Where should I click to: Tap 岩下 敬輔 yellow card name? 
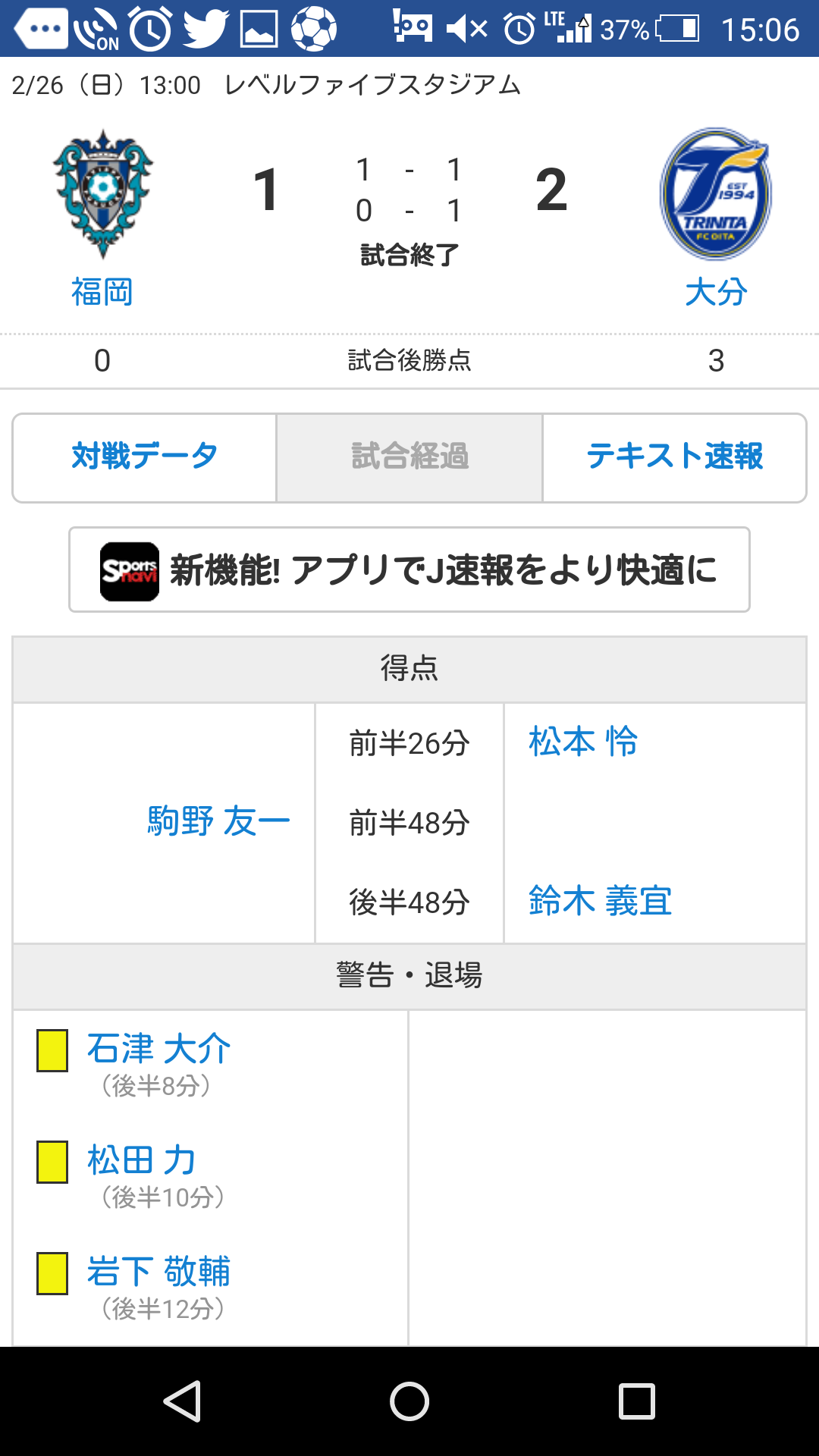coord(158,1272)
